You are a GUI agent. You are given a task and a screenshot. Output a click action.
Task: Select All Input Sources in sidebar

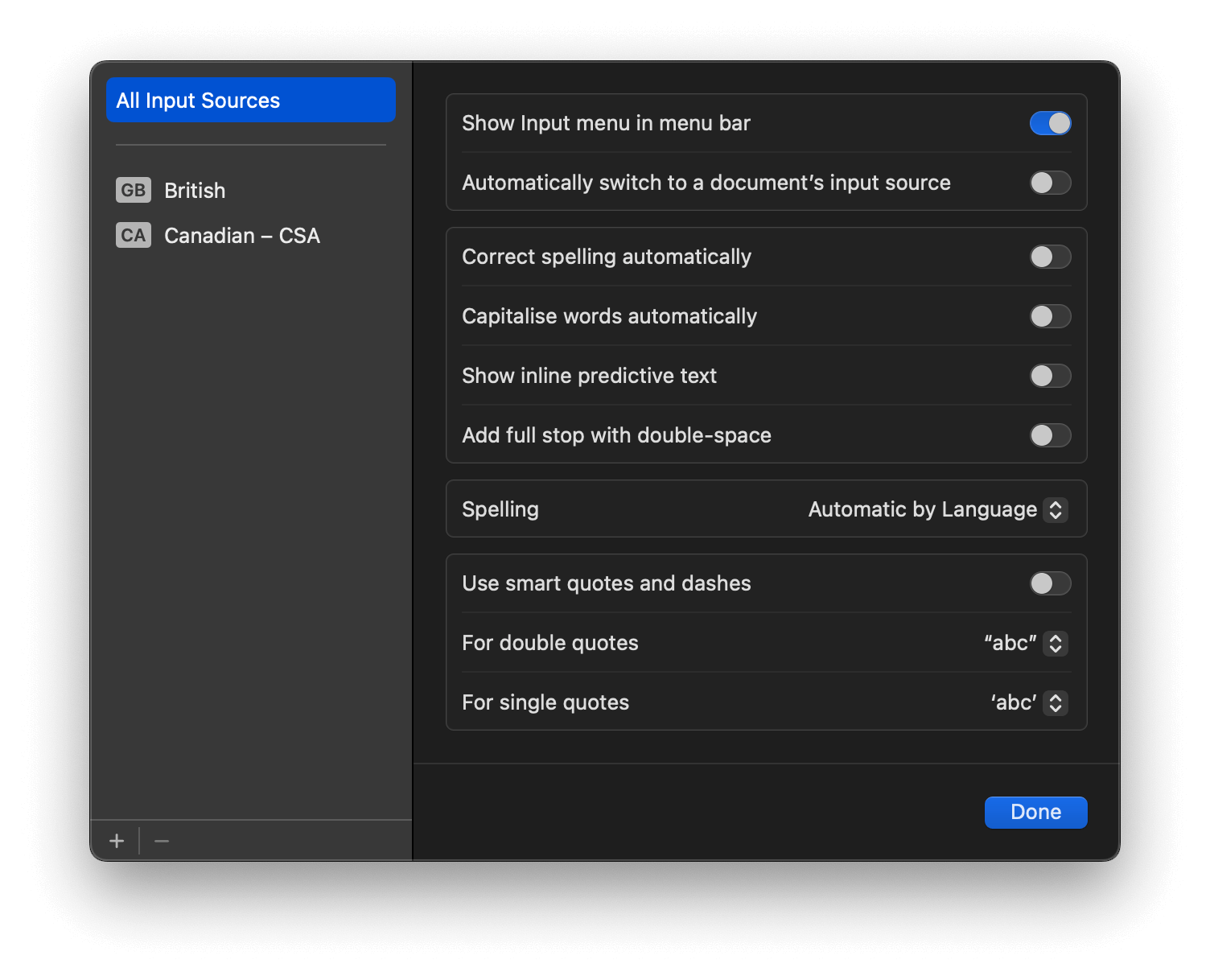250,101
